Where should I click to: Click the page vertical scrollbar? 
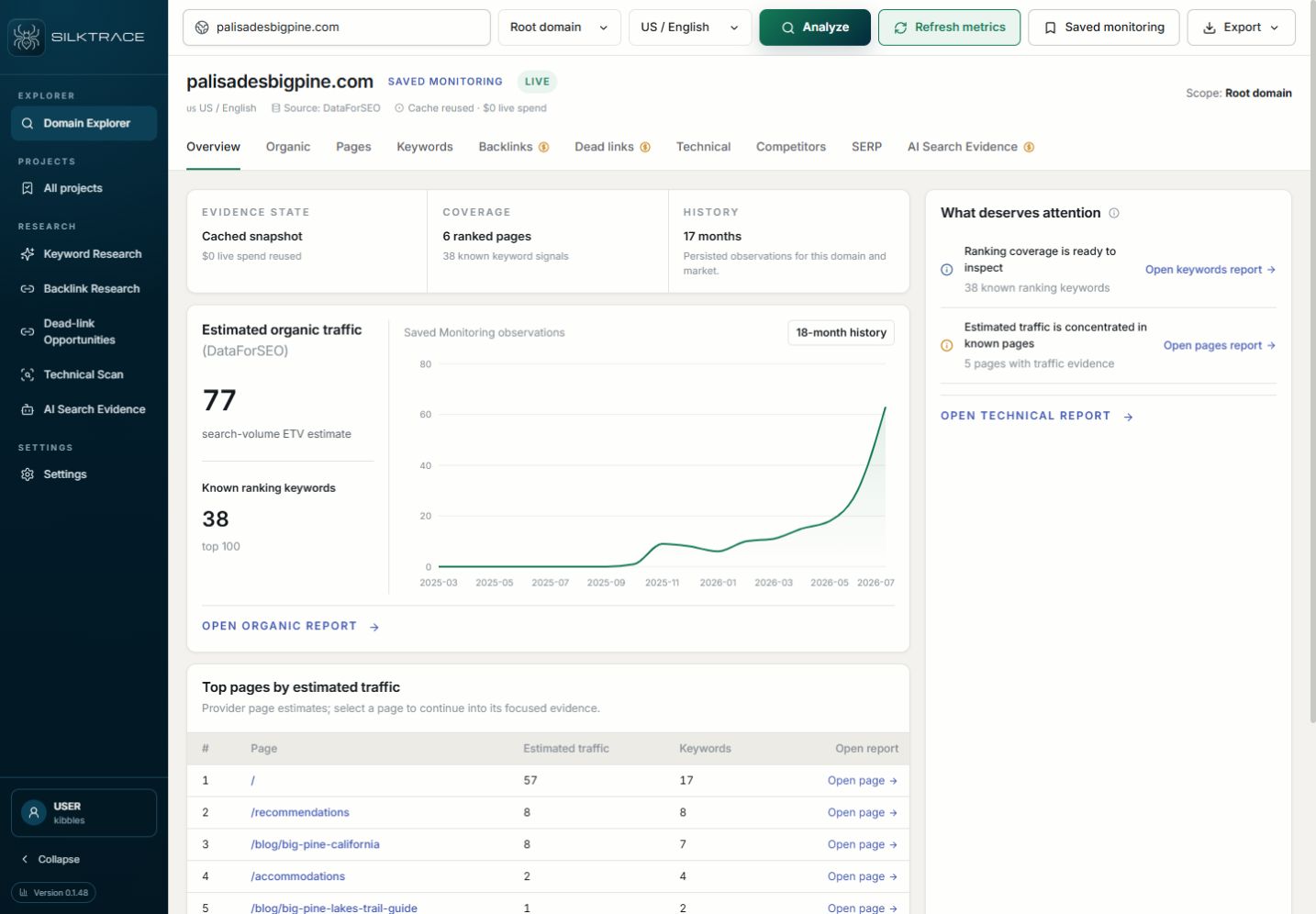1312,362
